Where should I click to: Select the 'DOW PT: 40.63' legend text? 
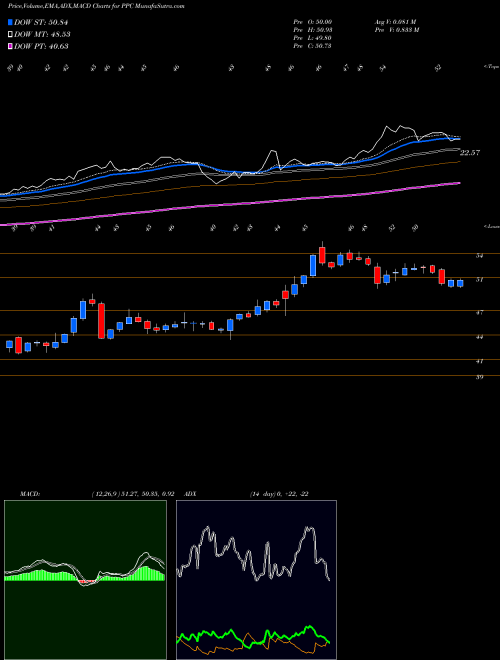41,46
